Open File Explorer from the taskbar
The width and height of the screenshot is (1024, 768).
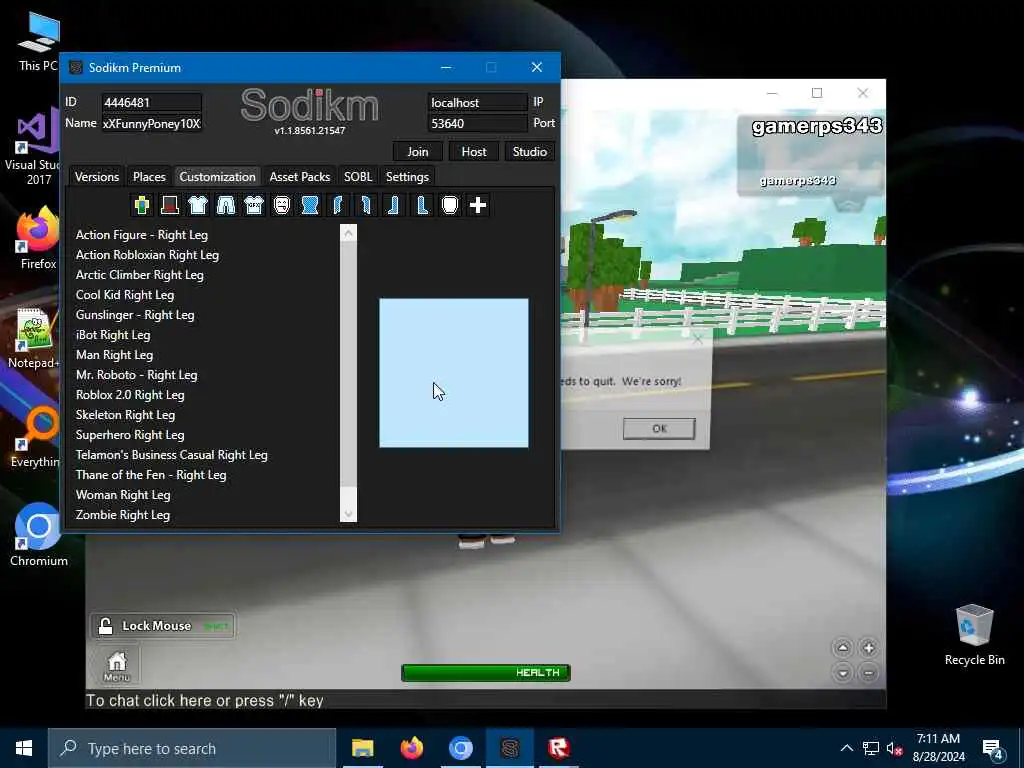coord(362,748)
